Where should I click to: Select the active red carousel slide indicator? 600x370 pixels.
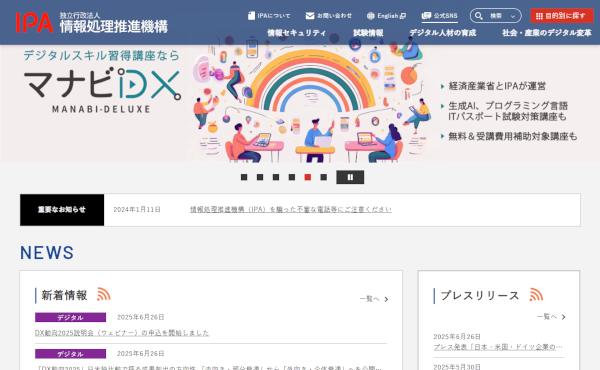pyautogui.click(x=308, y=177)
